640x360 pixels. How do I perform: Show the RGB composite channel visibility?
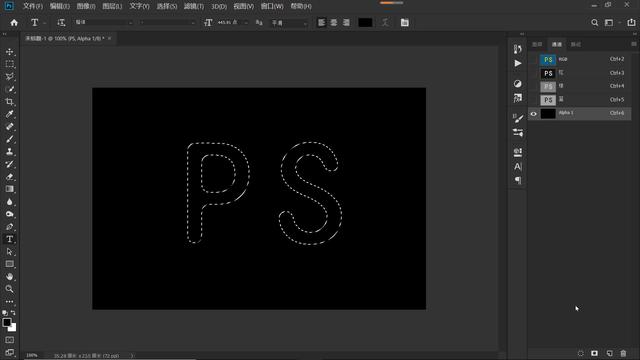(x=533, y=60)
